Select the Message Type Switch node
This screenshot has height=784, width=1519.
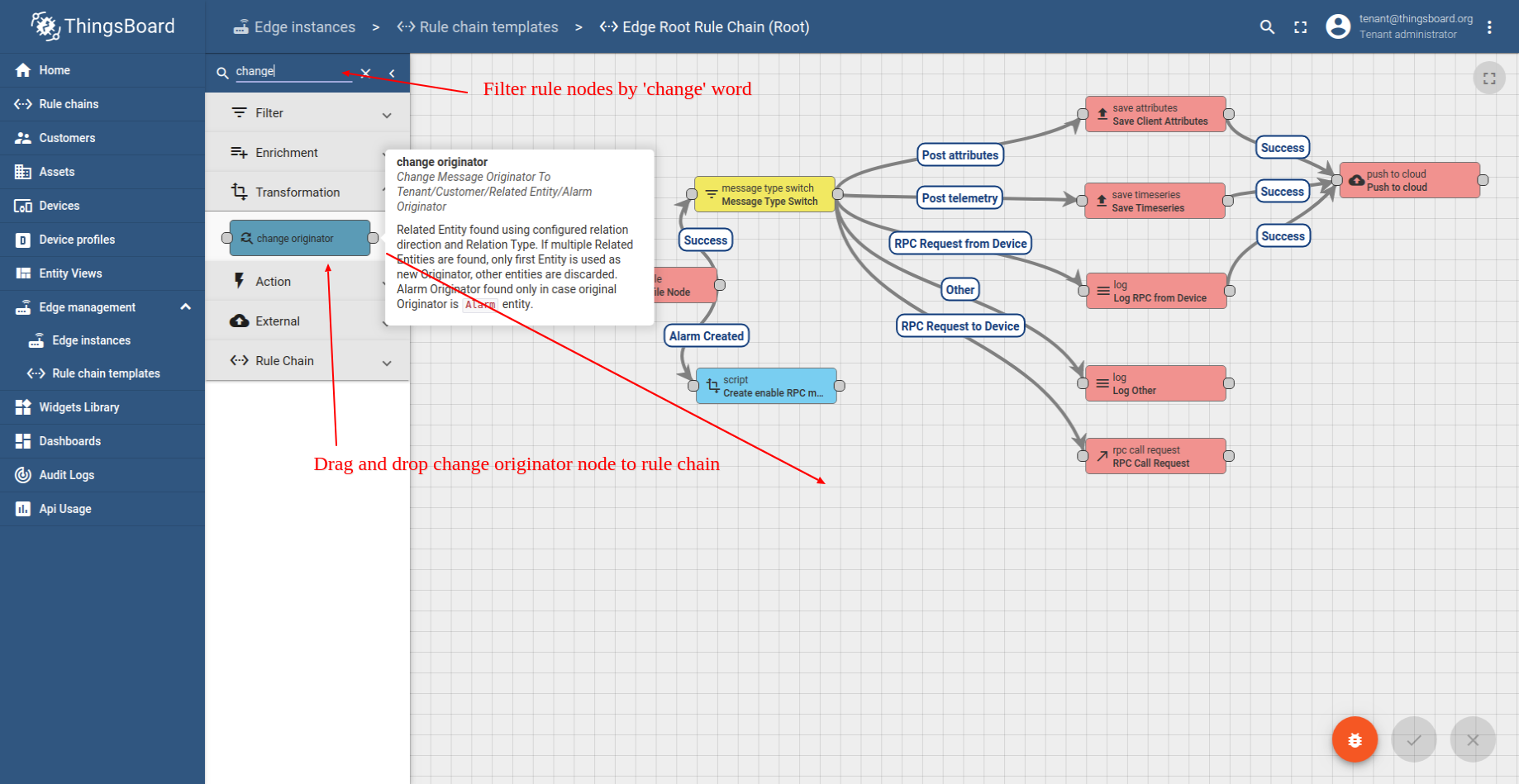coord(764,194)
